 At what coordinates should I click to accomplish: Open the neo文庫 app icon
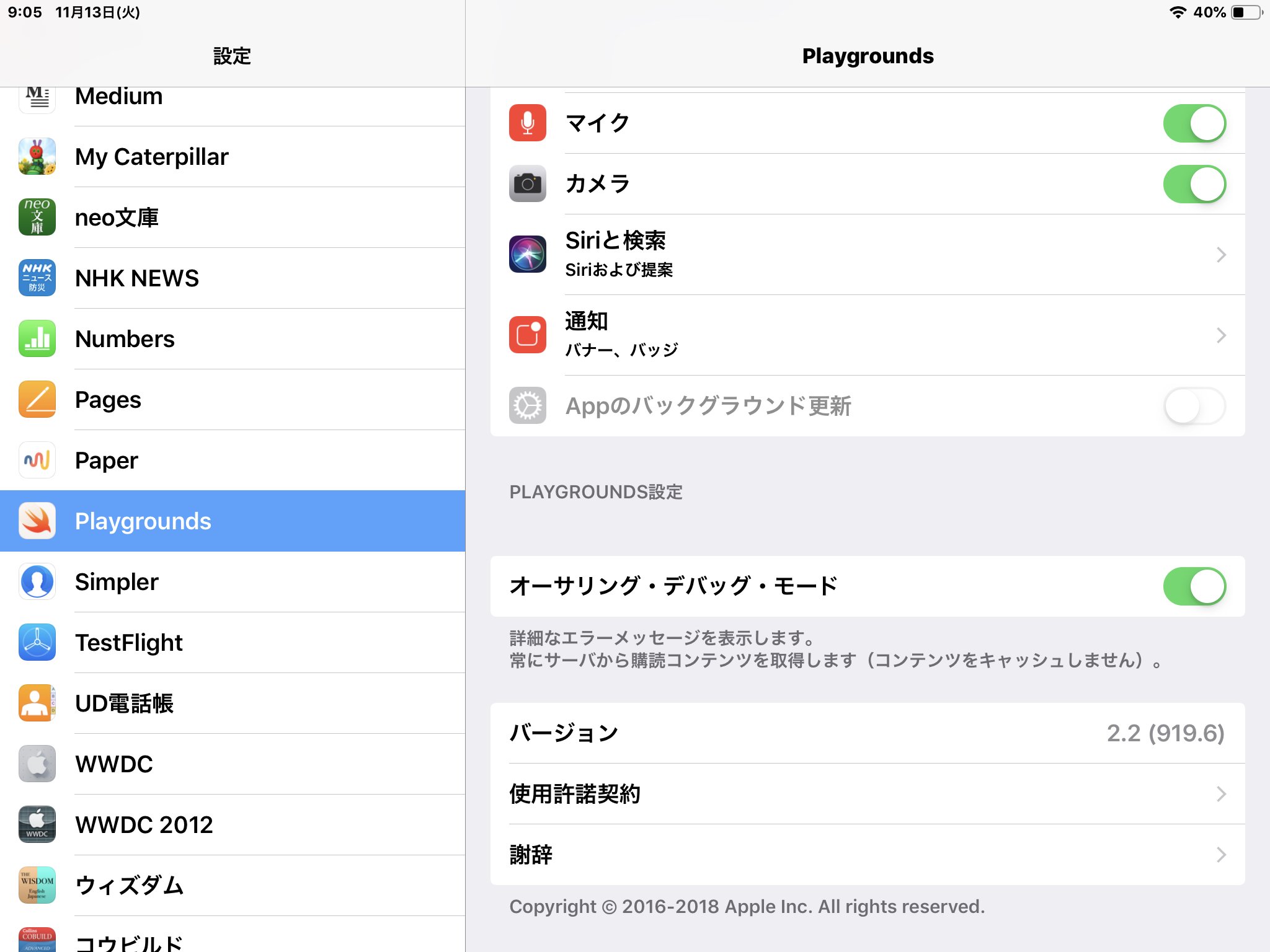tap(37, 218)
